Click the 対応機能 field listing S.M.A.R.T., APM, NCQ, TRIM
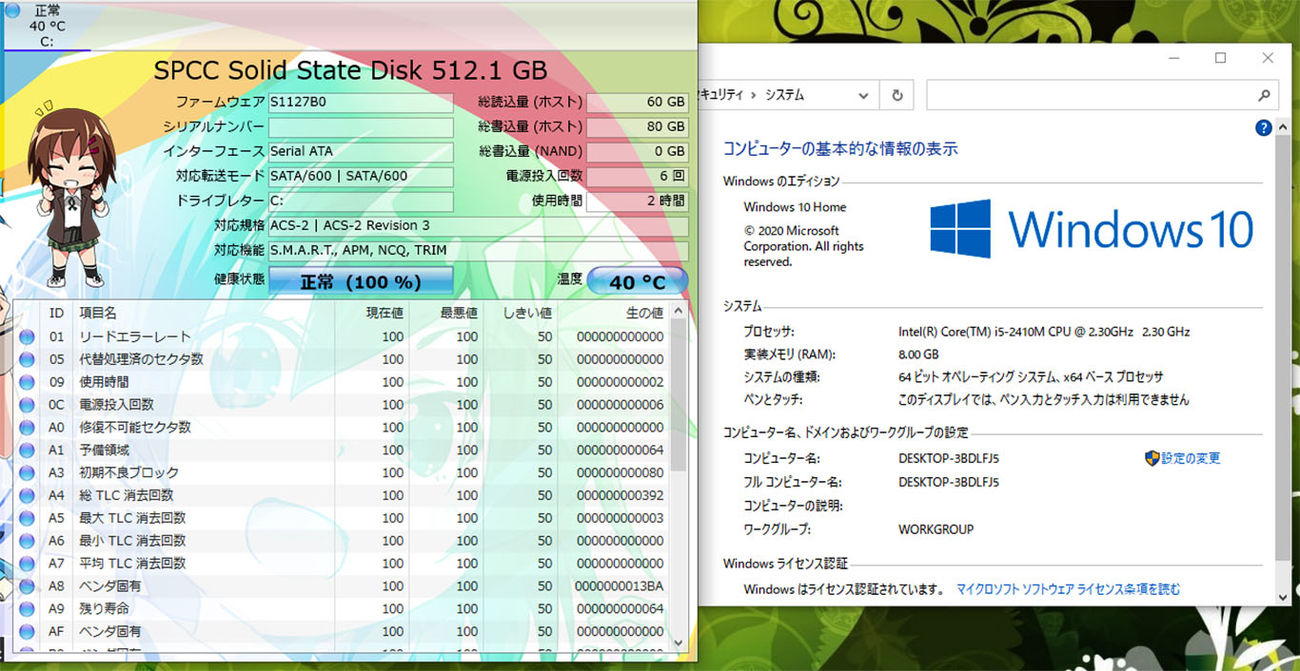1300x671 pixels. [x=479, y=250]
